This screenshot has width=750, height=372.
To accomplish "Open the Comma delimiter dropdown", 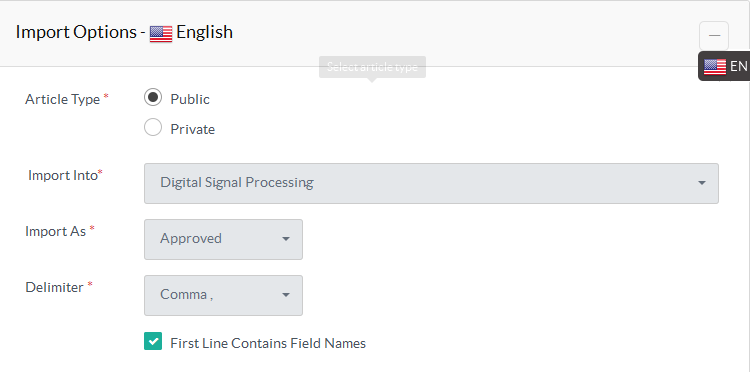I will (x=223, y=295).
